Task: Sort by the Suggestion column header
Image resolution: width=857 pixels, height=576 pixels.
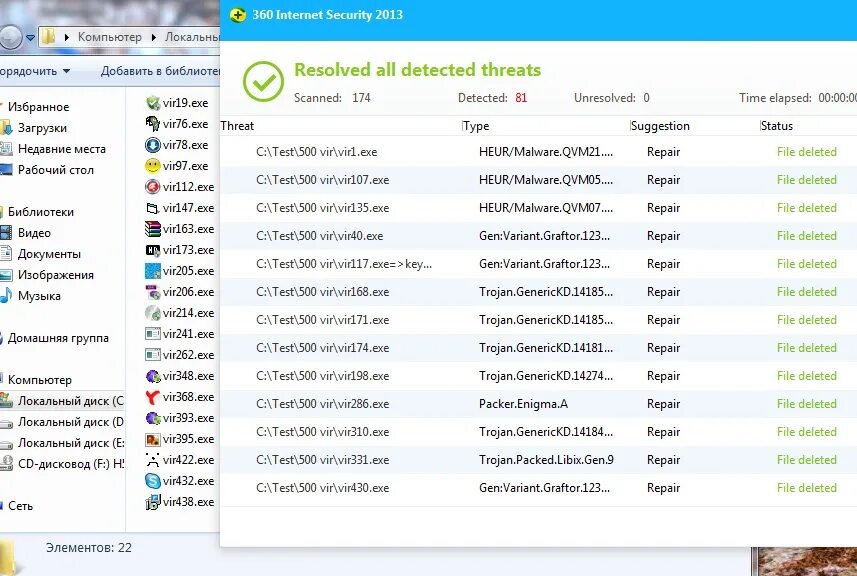Action: point(660,126)
